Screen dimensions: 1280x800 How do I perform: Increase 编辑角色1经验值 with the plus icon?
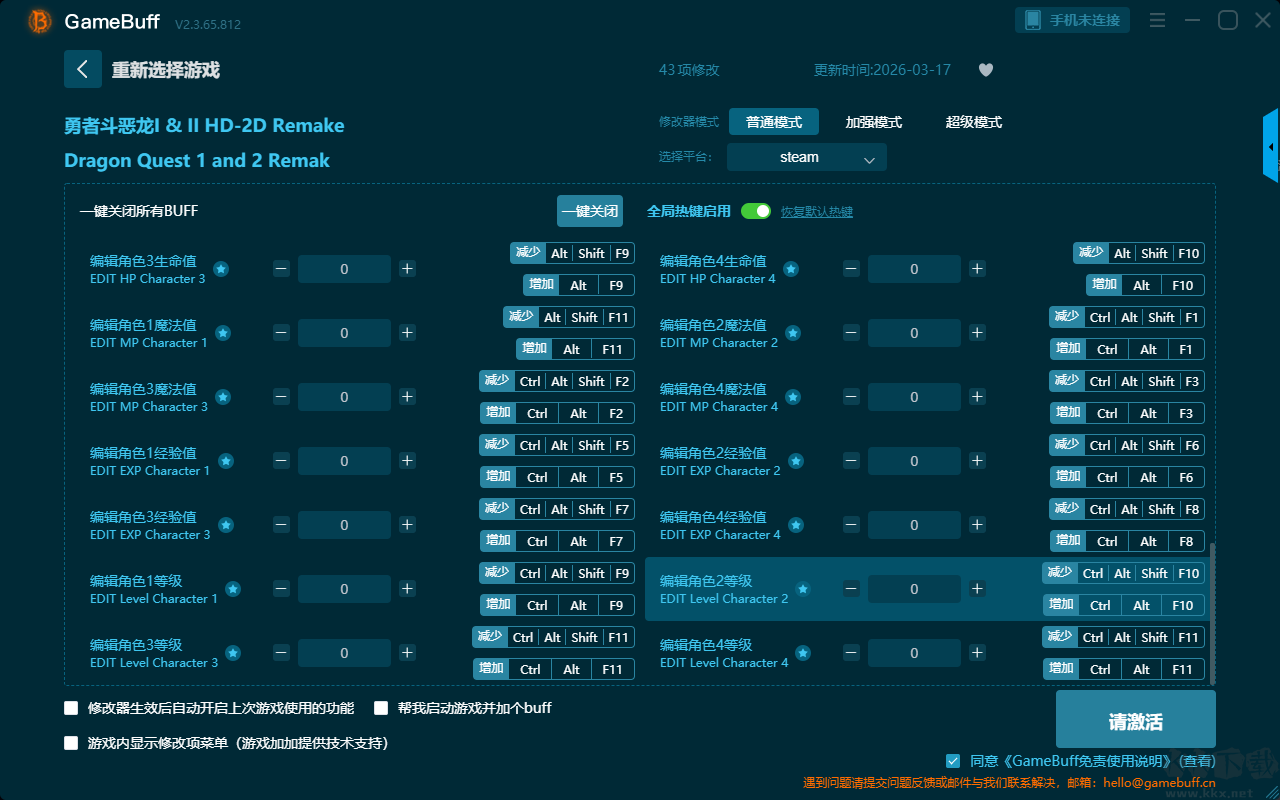(x=407, y=461)
